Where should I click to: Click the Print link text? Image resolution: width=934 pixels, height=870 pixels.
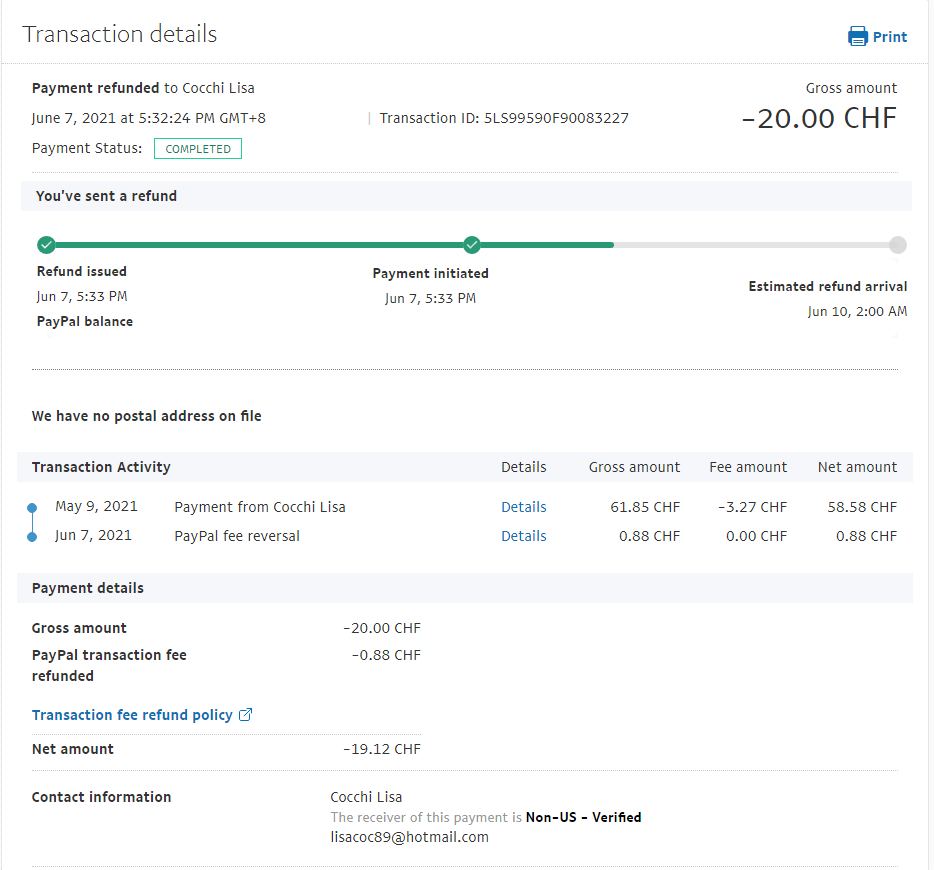889,37
